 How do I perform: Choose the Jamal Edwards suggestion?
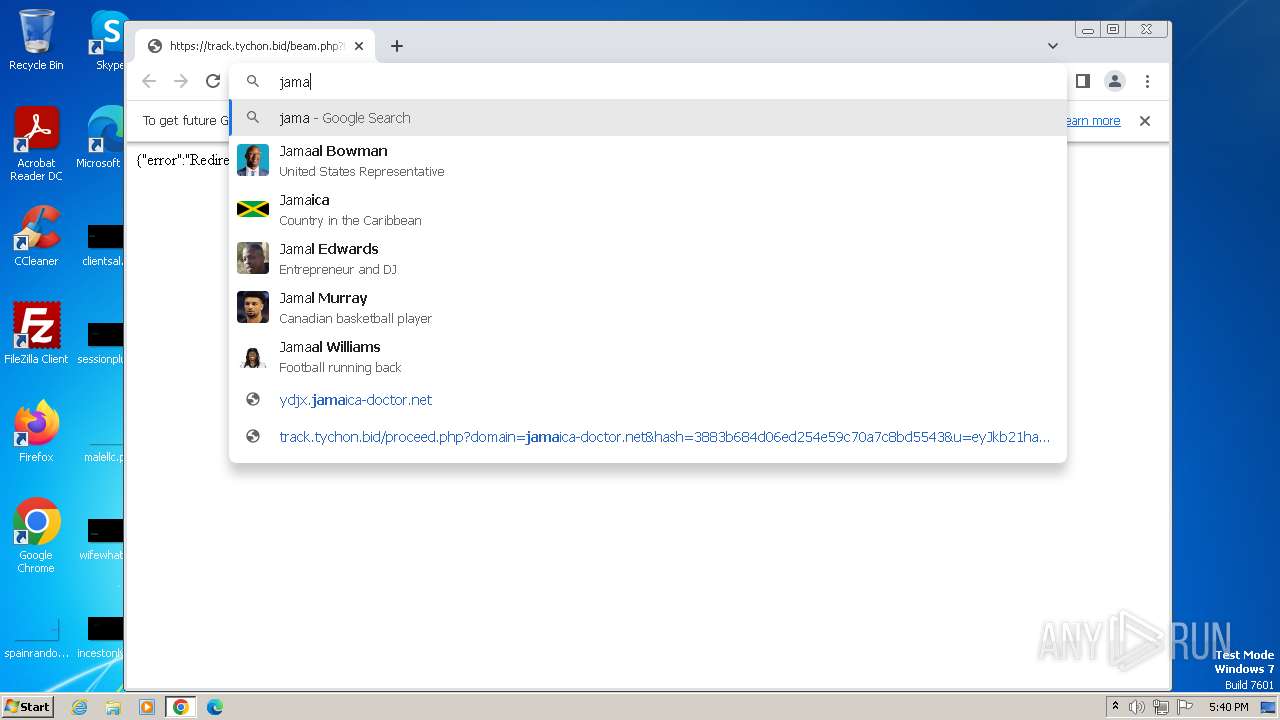[648, 258]
